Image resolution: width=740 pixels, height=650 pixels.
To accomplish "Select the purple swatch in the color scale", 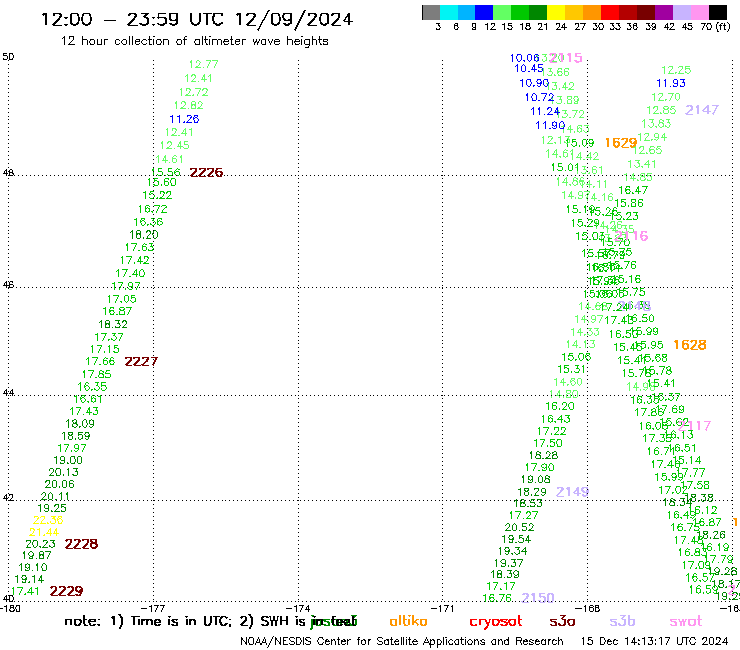I will point(664,12).
